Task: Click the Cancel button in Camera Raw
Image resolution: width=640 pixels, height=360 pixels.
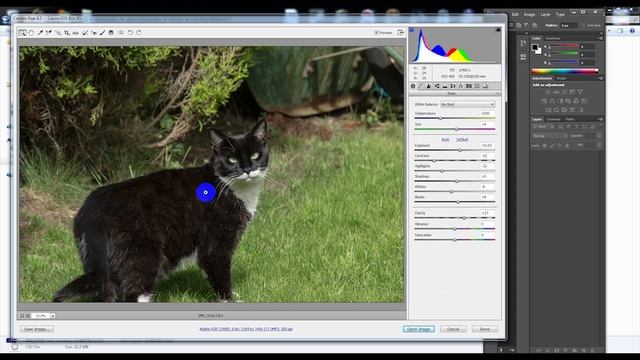Action: coord(453,329)
